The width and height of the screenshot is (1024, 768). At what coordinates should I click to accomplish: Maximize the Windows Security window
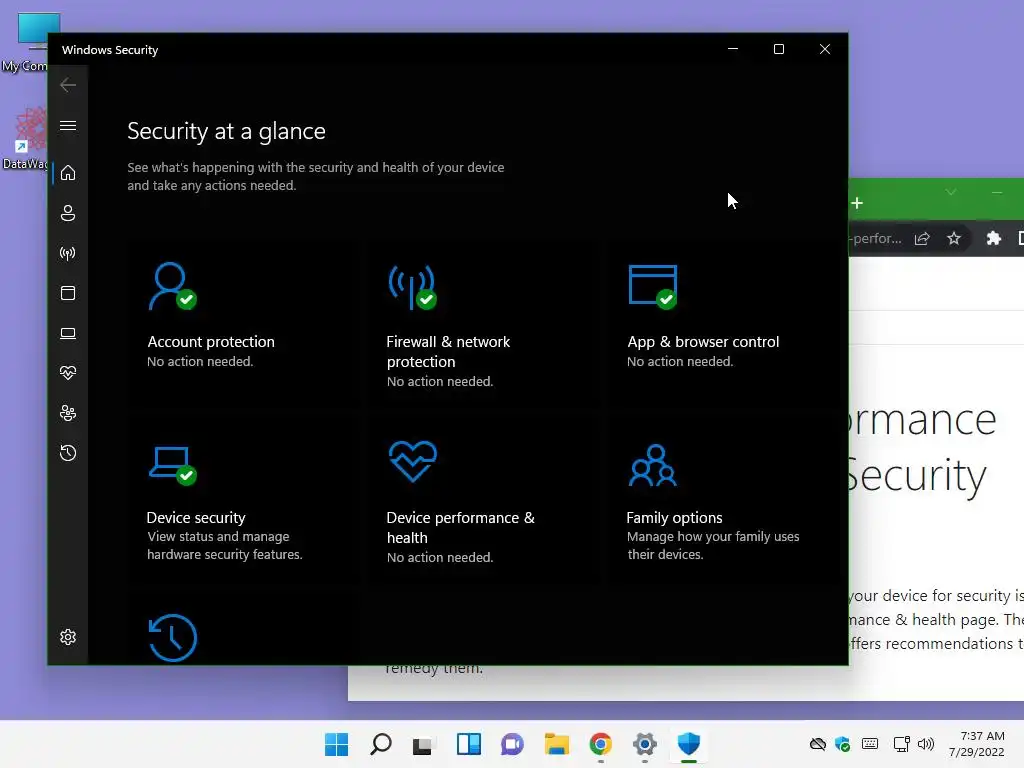778,49
